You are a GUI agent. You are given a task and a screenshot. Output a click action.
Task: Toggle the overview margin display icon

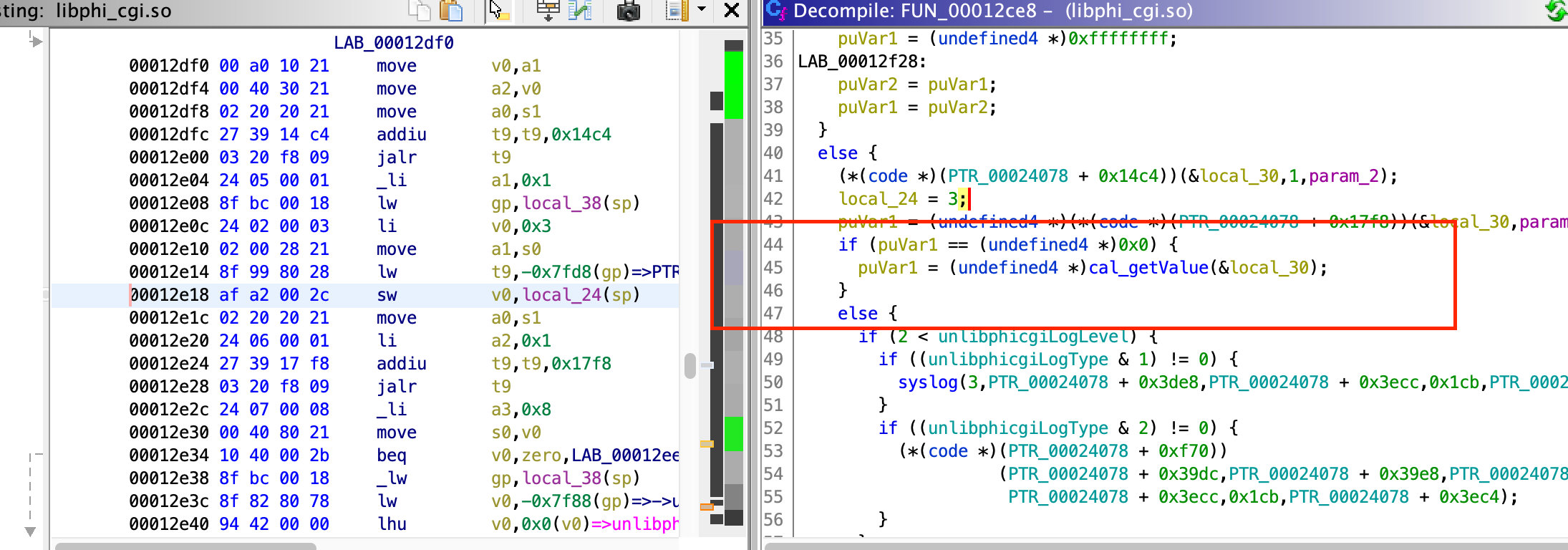tap(676, 10)
